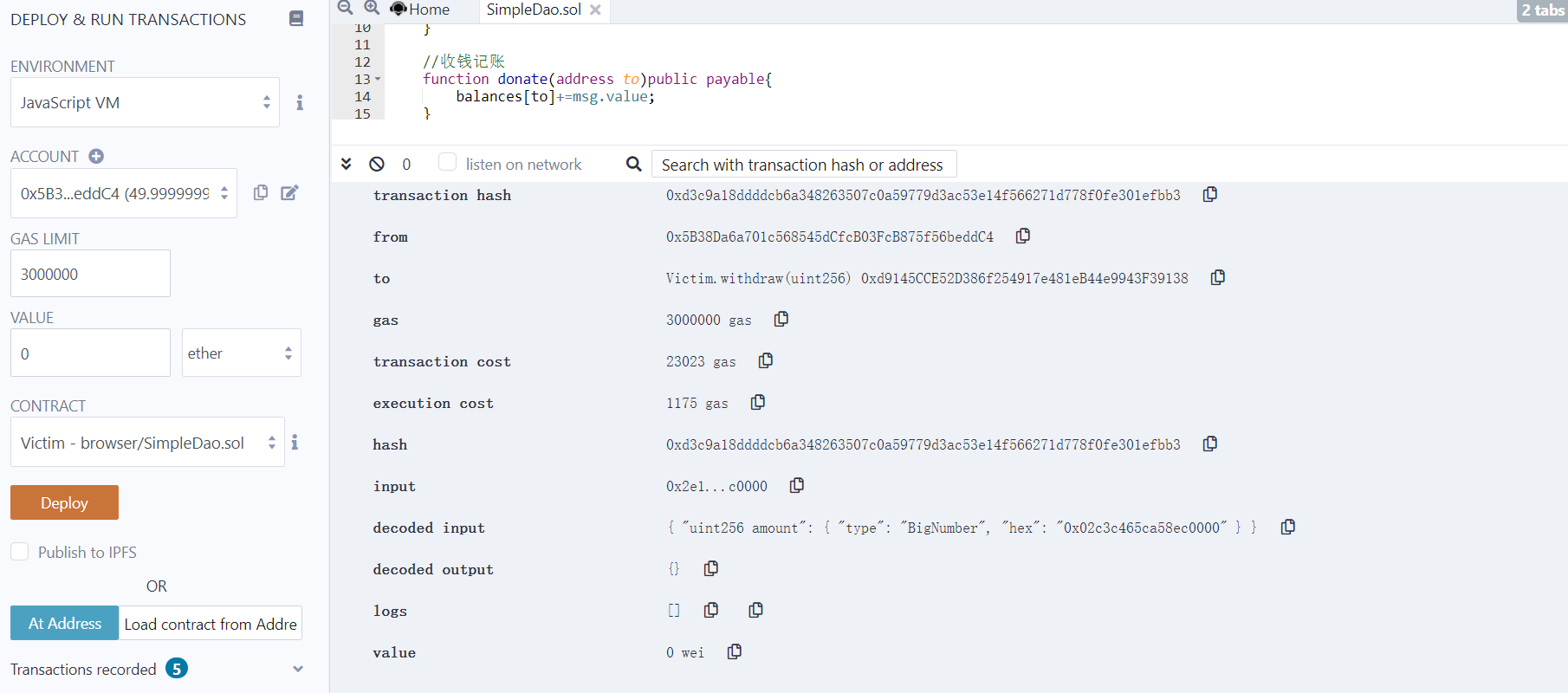Copy the from address value
The width and height of the screenshot is (1568, 693).
(1023, 236)
